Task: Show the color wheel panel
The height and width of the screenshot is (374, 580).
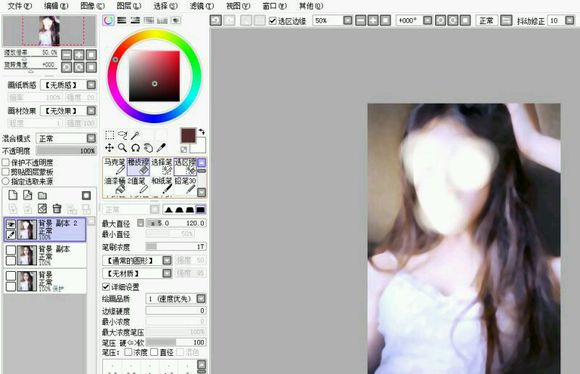Action: 108,20
